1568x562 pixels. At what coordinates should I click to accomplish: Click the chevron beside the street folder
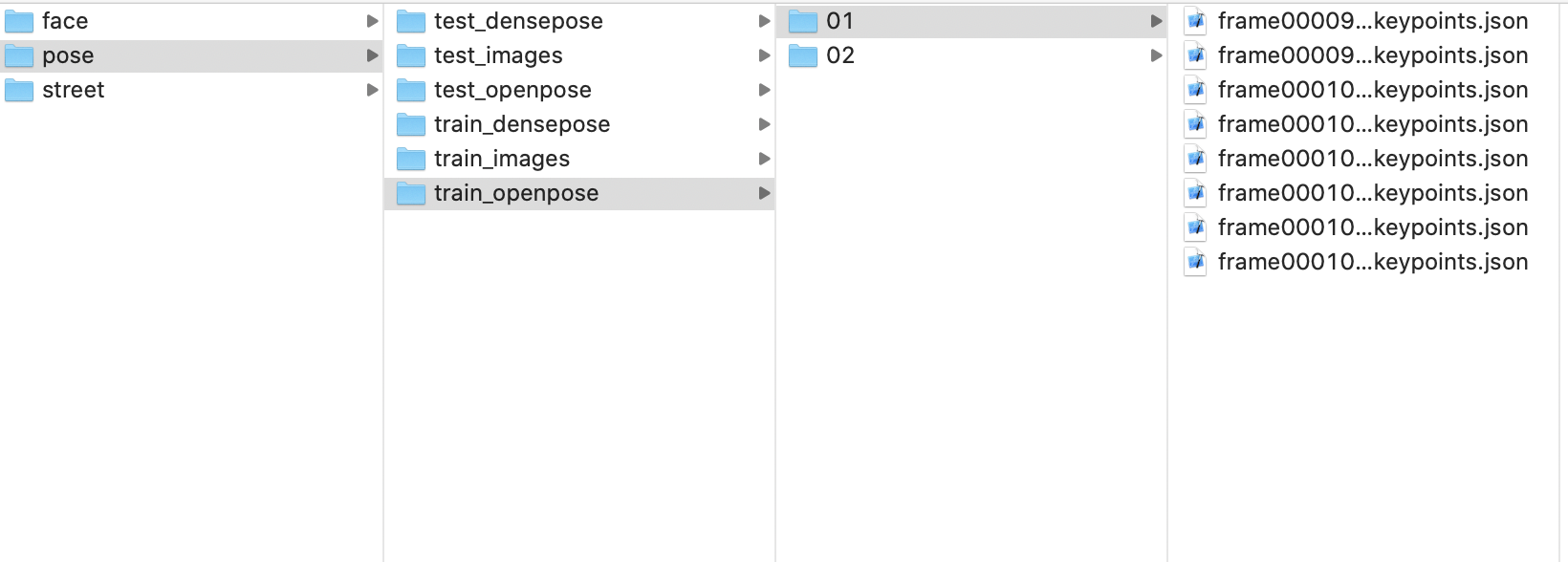click(x=372, y=89)
